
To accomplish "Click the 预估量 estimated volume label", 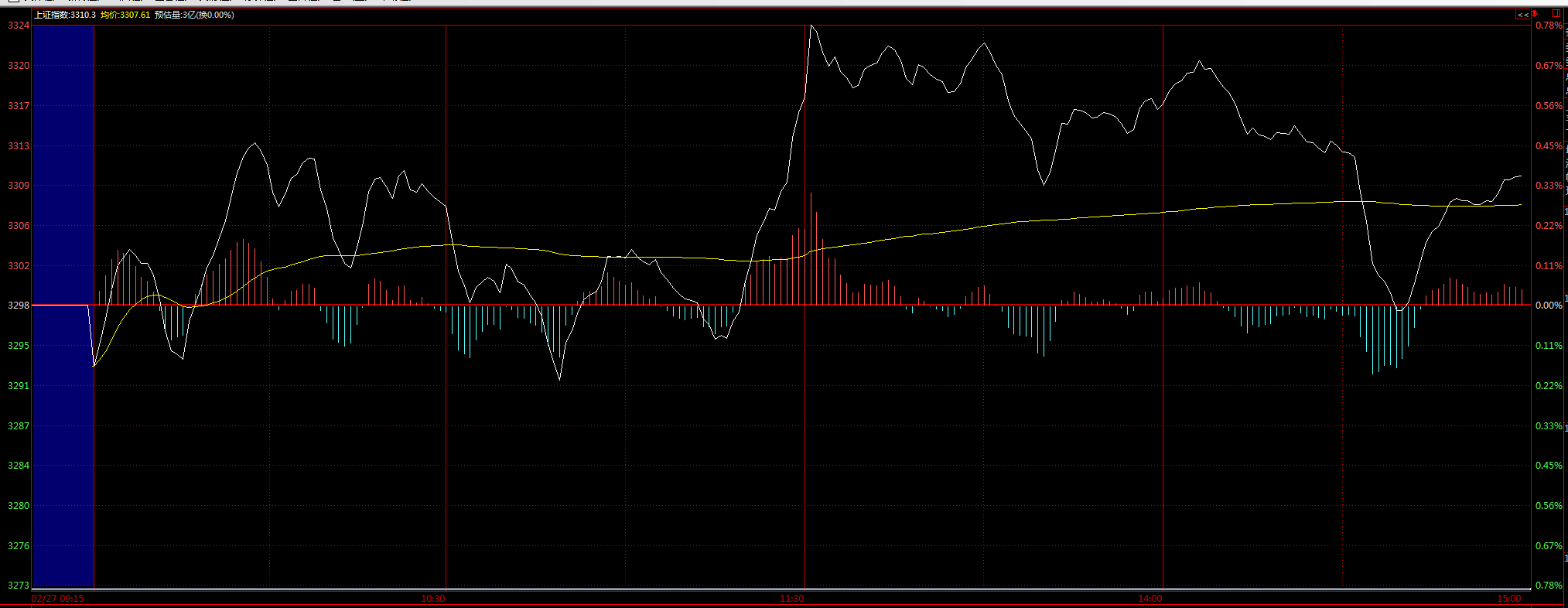I will coord(194,15).
